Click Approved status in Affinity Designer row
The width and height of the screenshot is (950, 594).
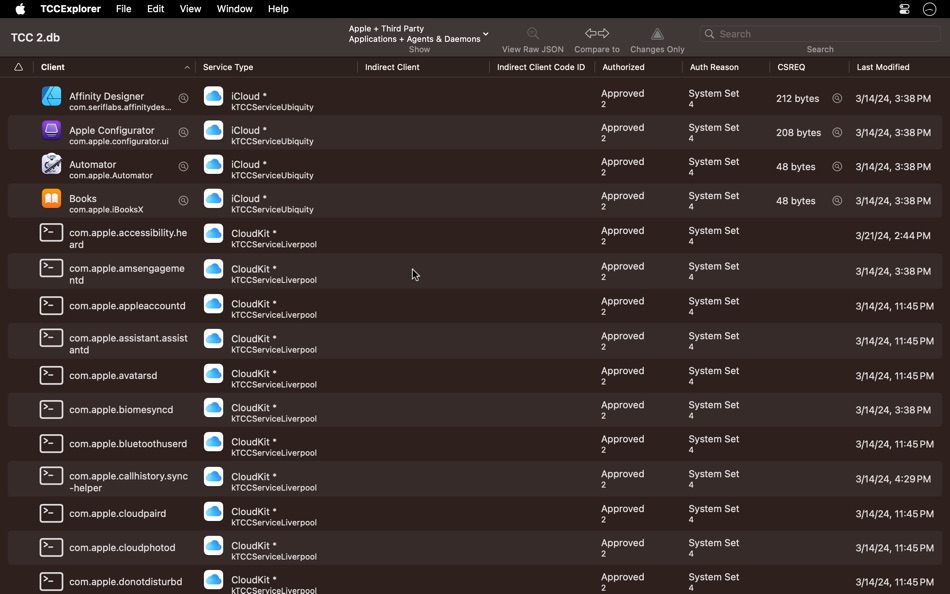tap(622, 93)
